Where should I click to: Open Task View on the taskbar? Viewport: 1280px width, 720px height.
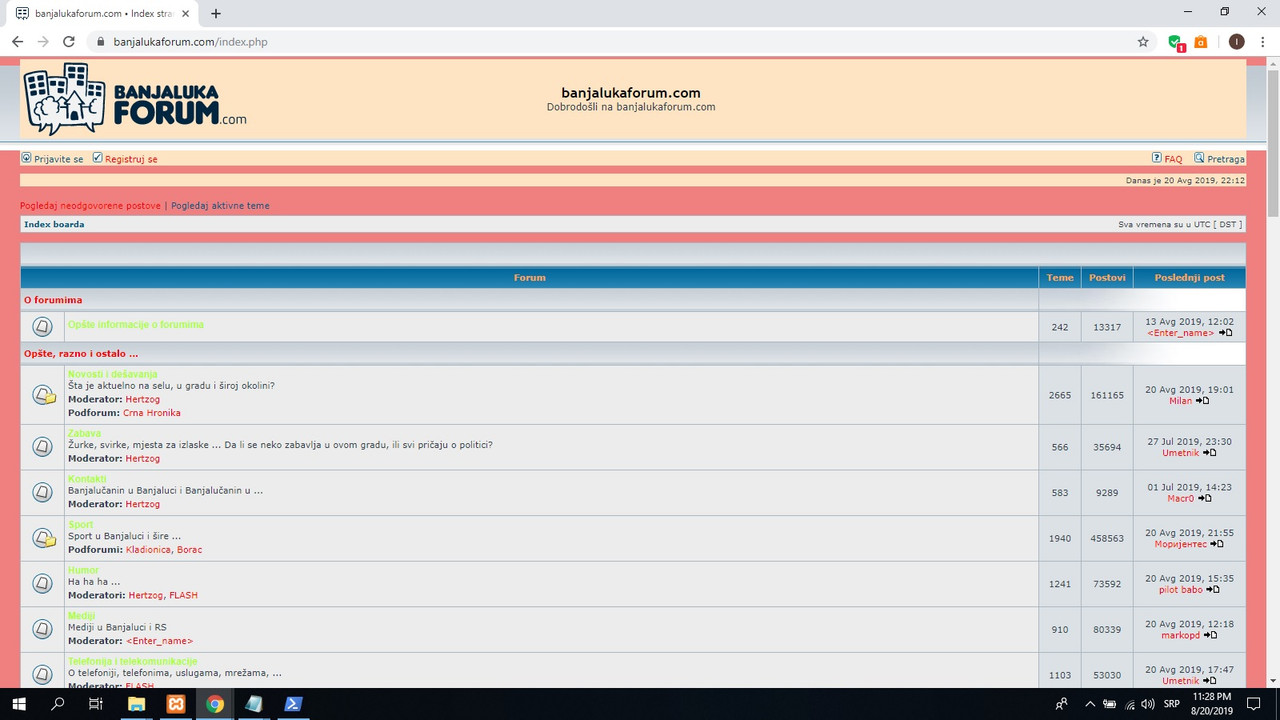click(x=97, y=704)
